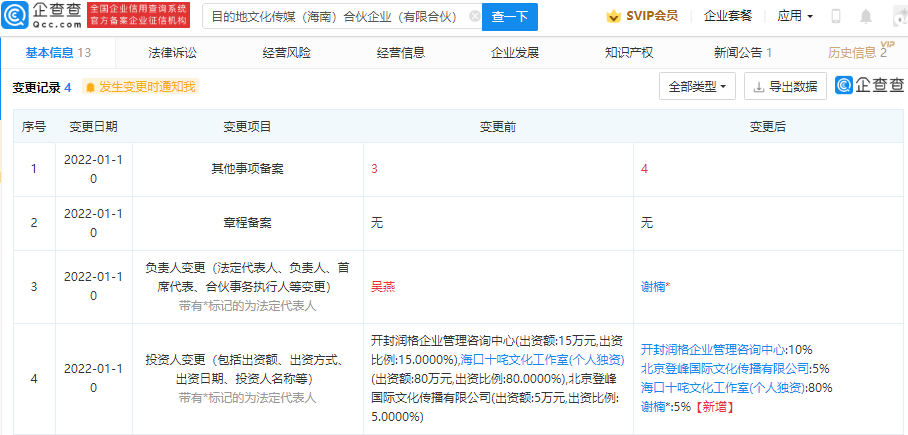Screen dimensions: 908x435
Task: Open 海口十咤文化工作室 link in 变更后 column
Action: pyautogui.click(x=724, y=388)
